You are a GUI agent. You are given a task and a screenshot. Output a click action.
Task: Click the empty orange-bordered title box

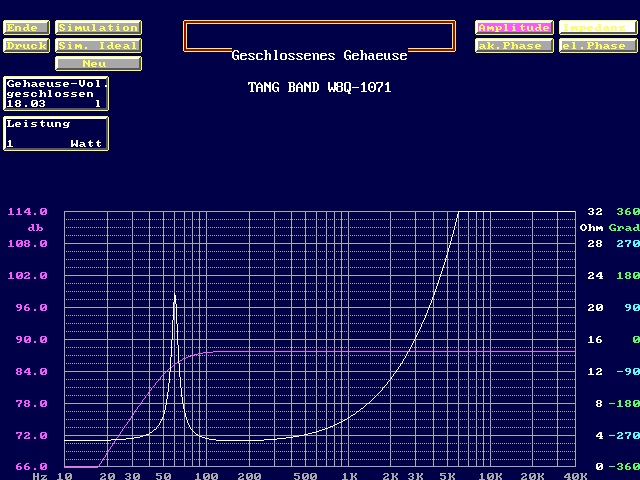[319, 33]
